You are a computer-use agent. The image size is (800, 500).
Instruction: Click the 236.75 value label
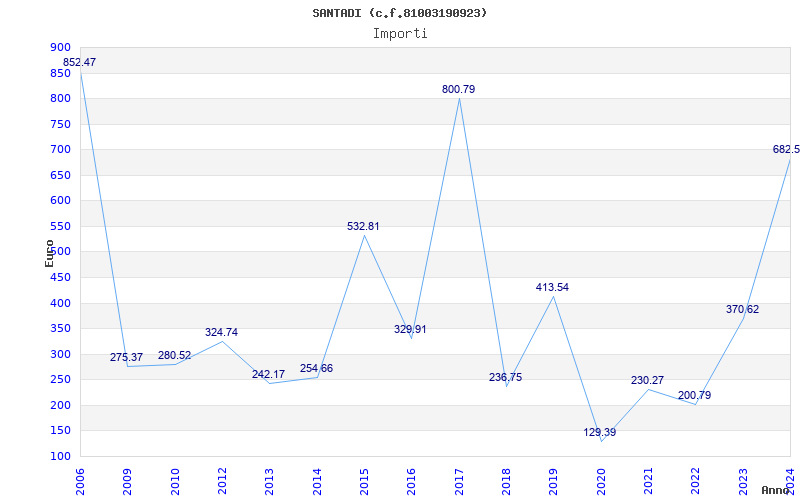(505, 378)
